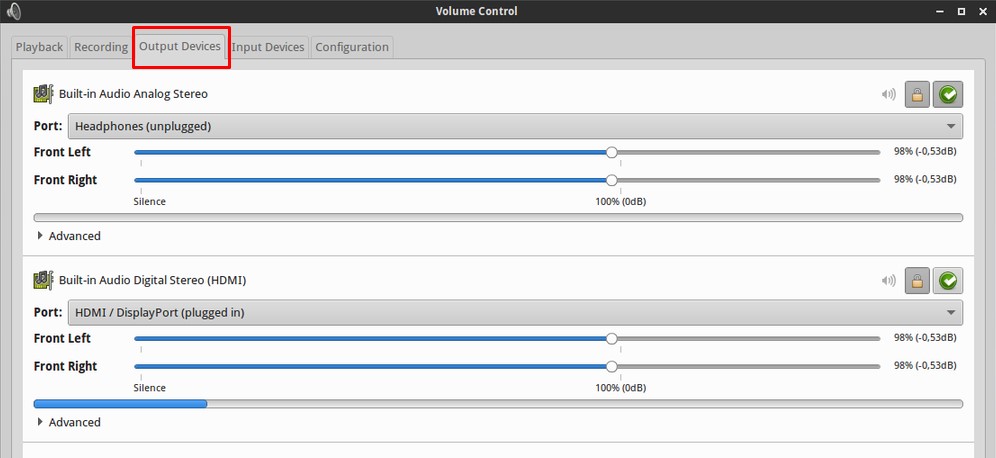This screenshot has height=458, width=996.
Task: Click the Analog Stereo Front Left volume slider
Action: click(x=611, y=152)
